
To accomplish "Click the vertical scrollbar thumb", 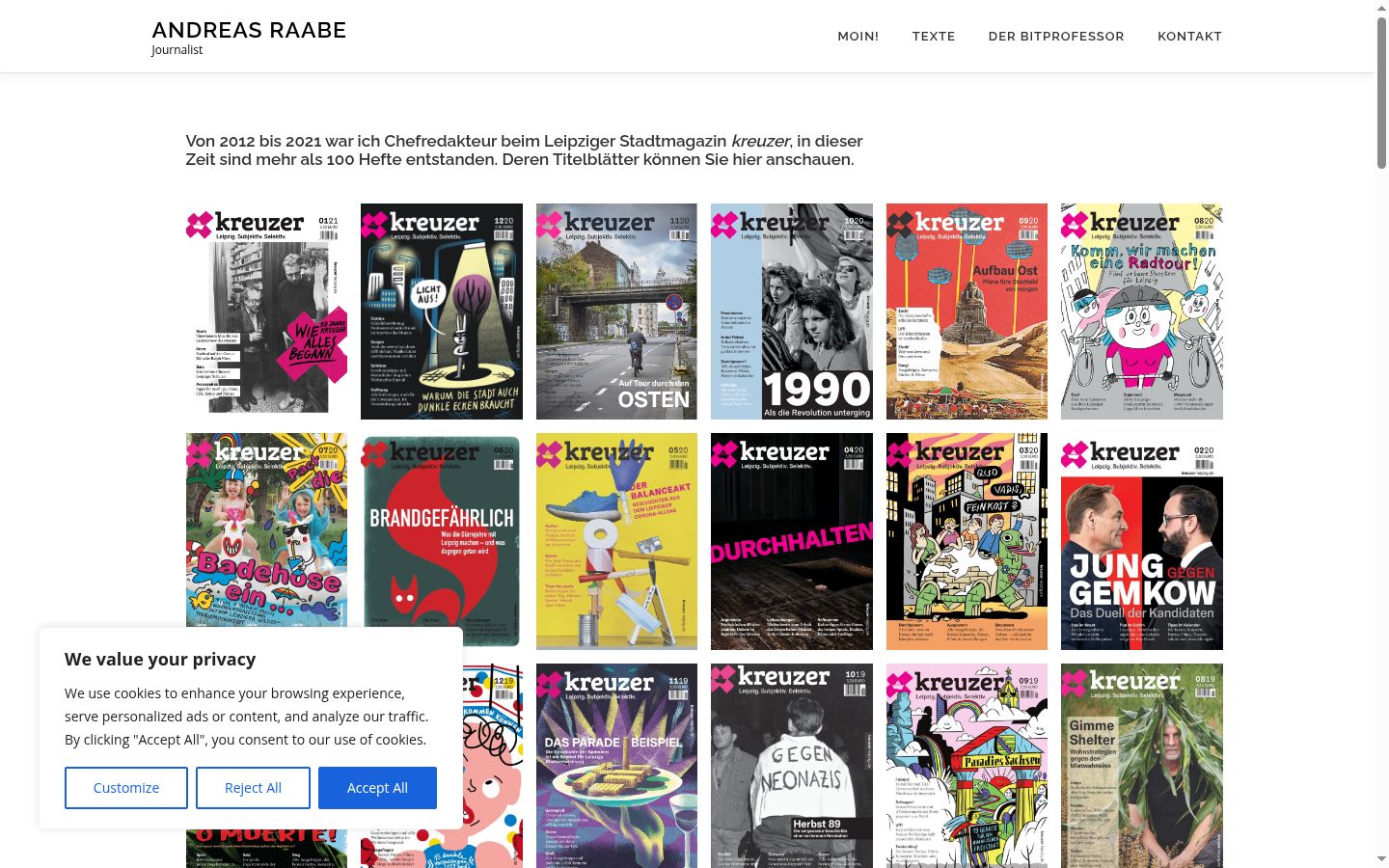I will pyautogui.click(x=1381, y=94).
